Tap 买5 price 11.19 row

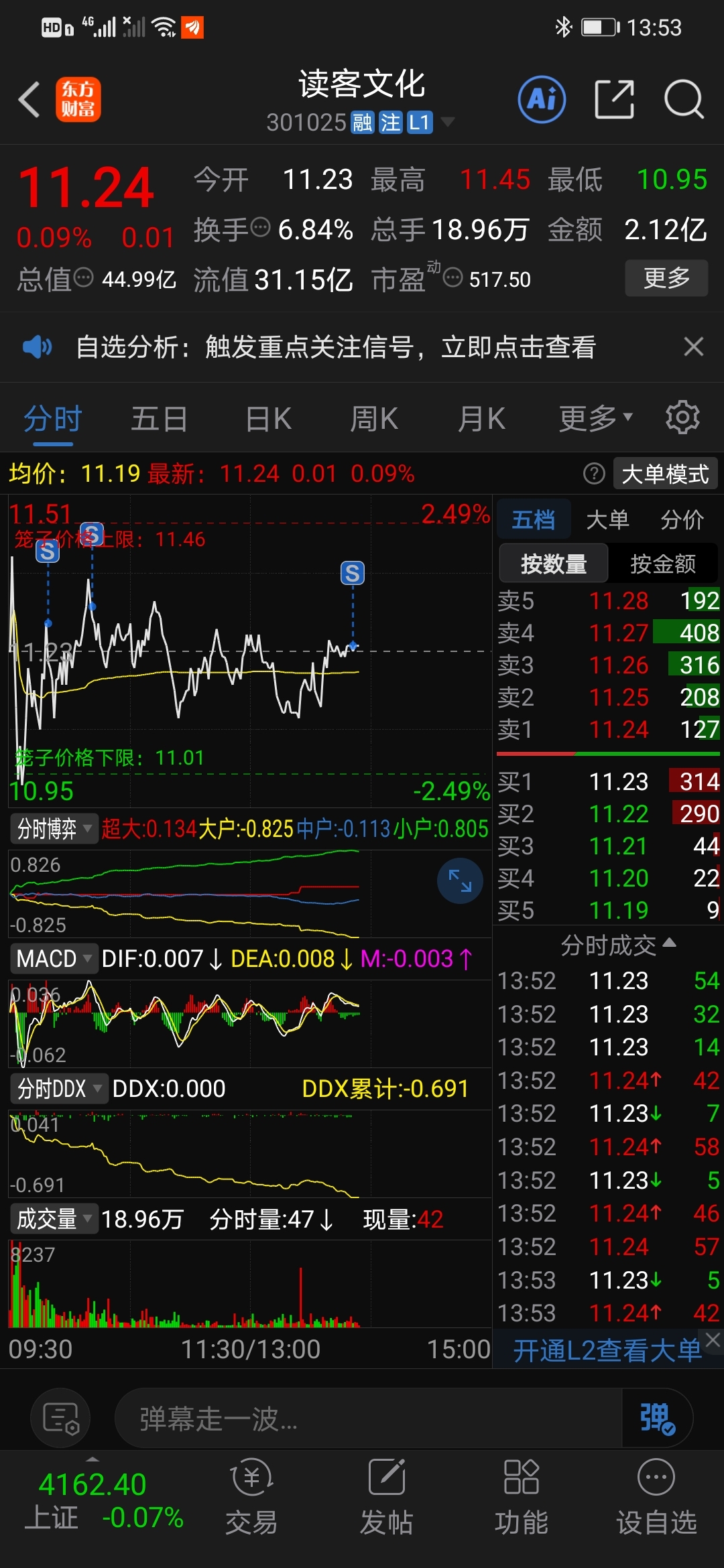coord(609,910)
